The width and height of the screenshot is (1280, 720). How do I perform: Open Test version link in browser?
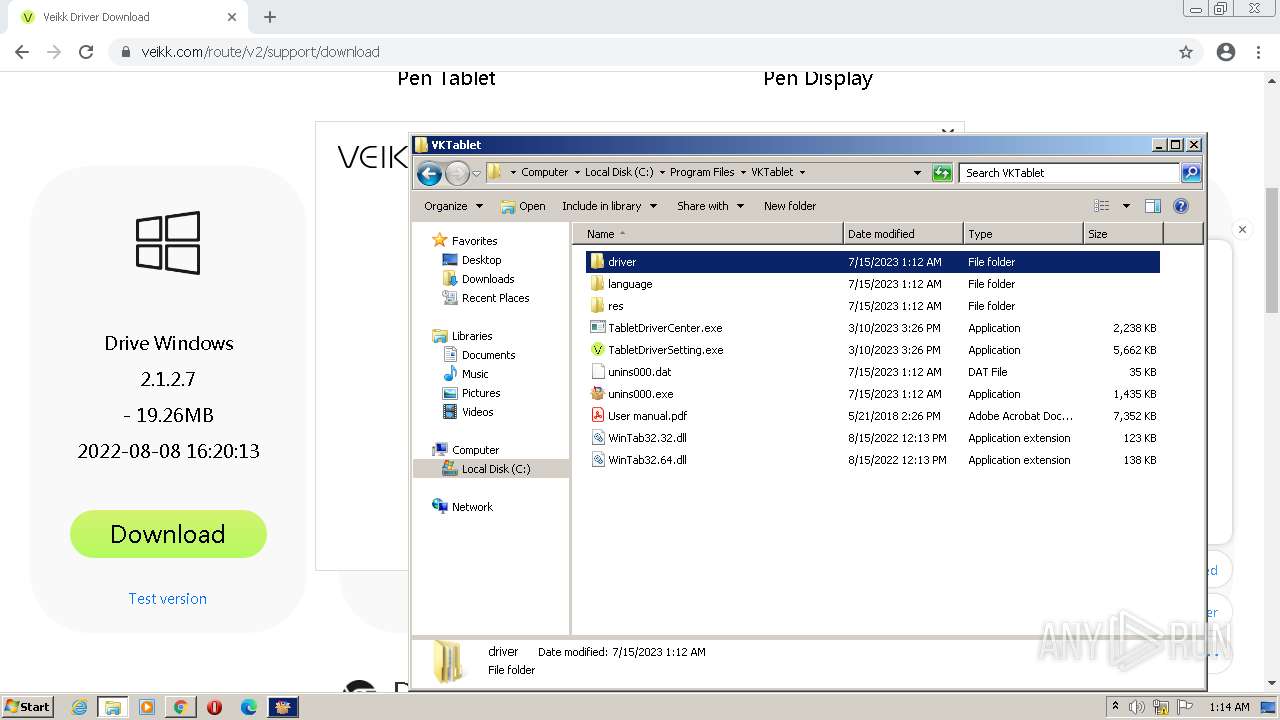tap(168, 598)
